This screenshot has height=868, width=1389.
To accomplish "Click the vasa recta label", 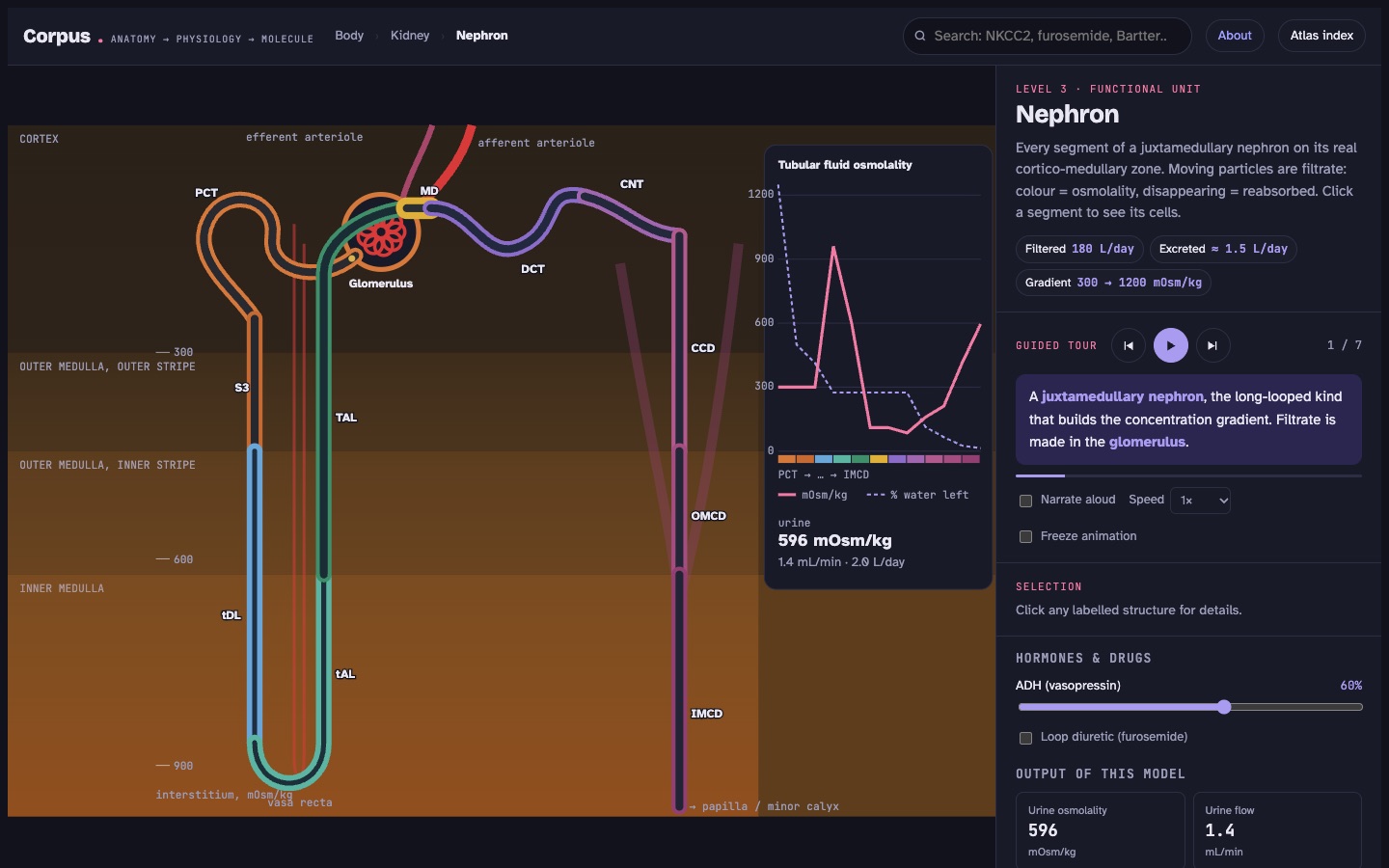I will pos(300,803).
